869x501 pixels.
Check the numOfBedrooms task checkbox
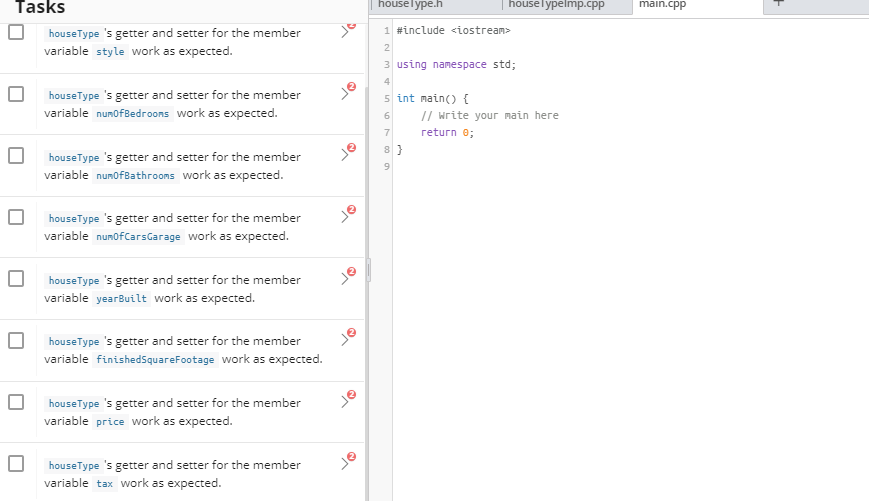pos(16,94)
